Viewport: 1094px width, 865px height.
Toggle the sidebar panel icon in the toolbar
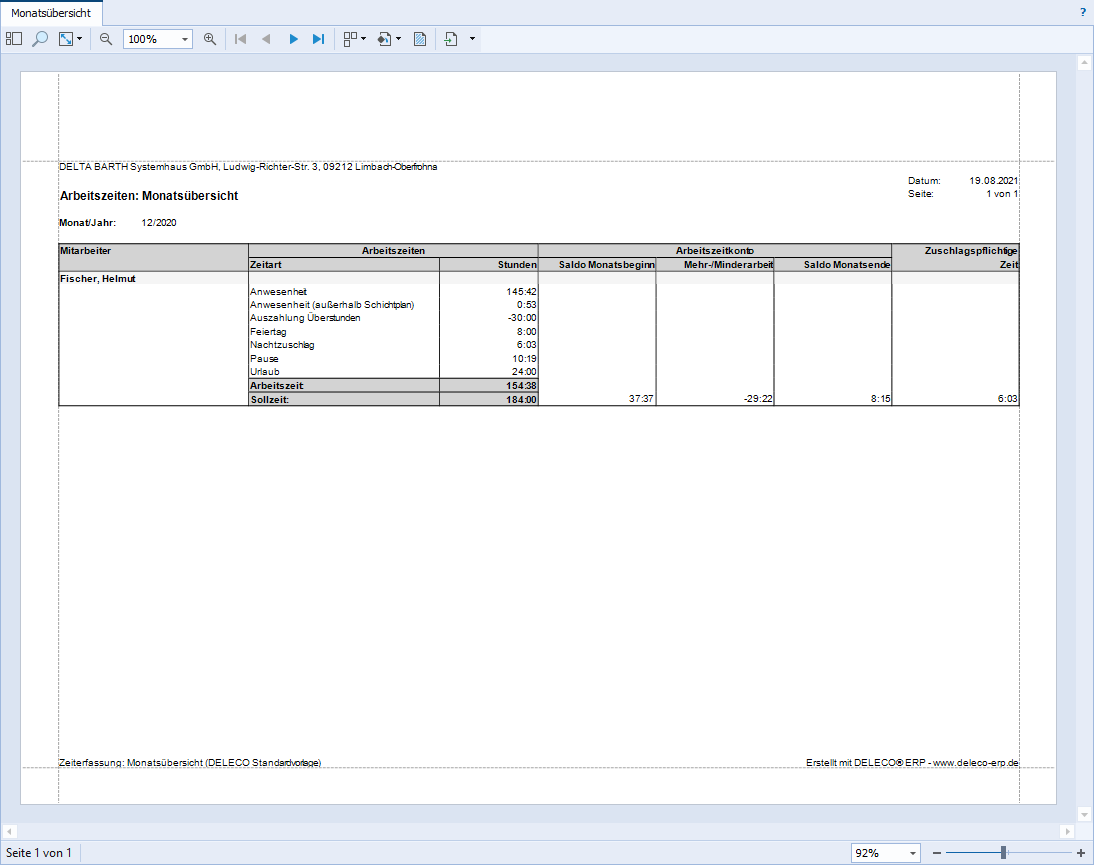click(x=13, y=39)
